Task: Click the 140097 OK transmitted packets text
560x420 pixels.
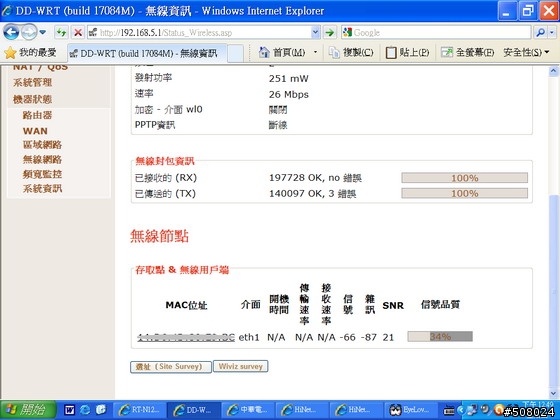Action: (x=312, y=194)
